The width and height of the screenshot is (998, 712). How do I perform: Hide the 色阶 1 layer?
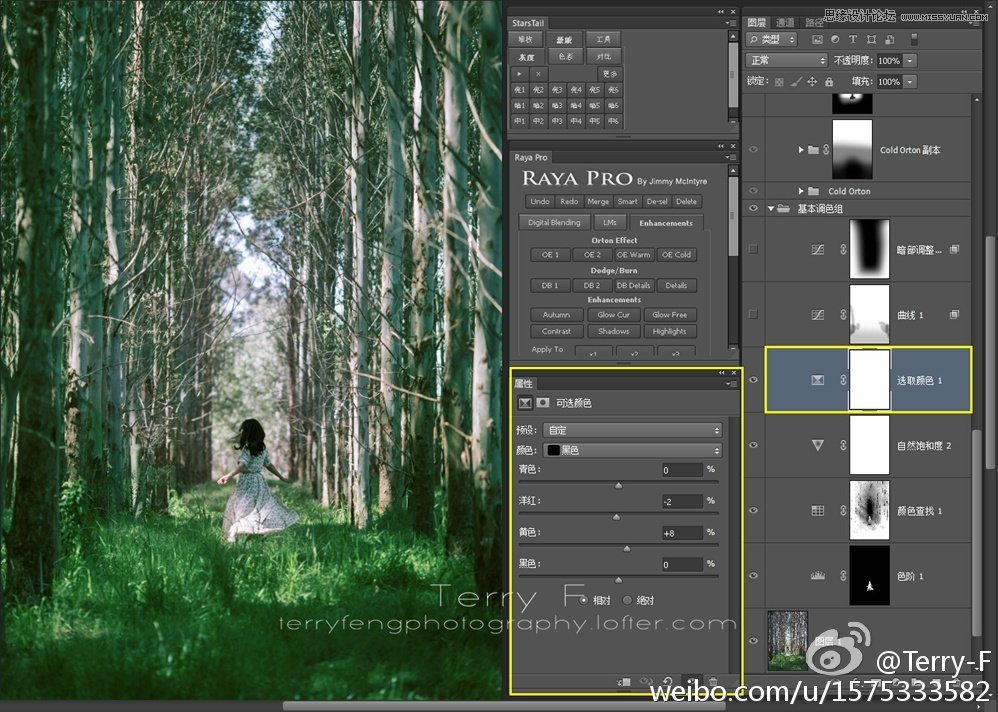pyautogui.click(x=754, y=576)
